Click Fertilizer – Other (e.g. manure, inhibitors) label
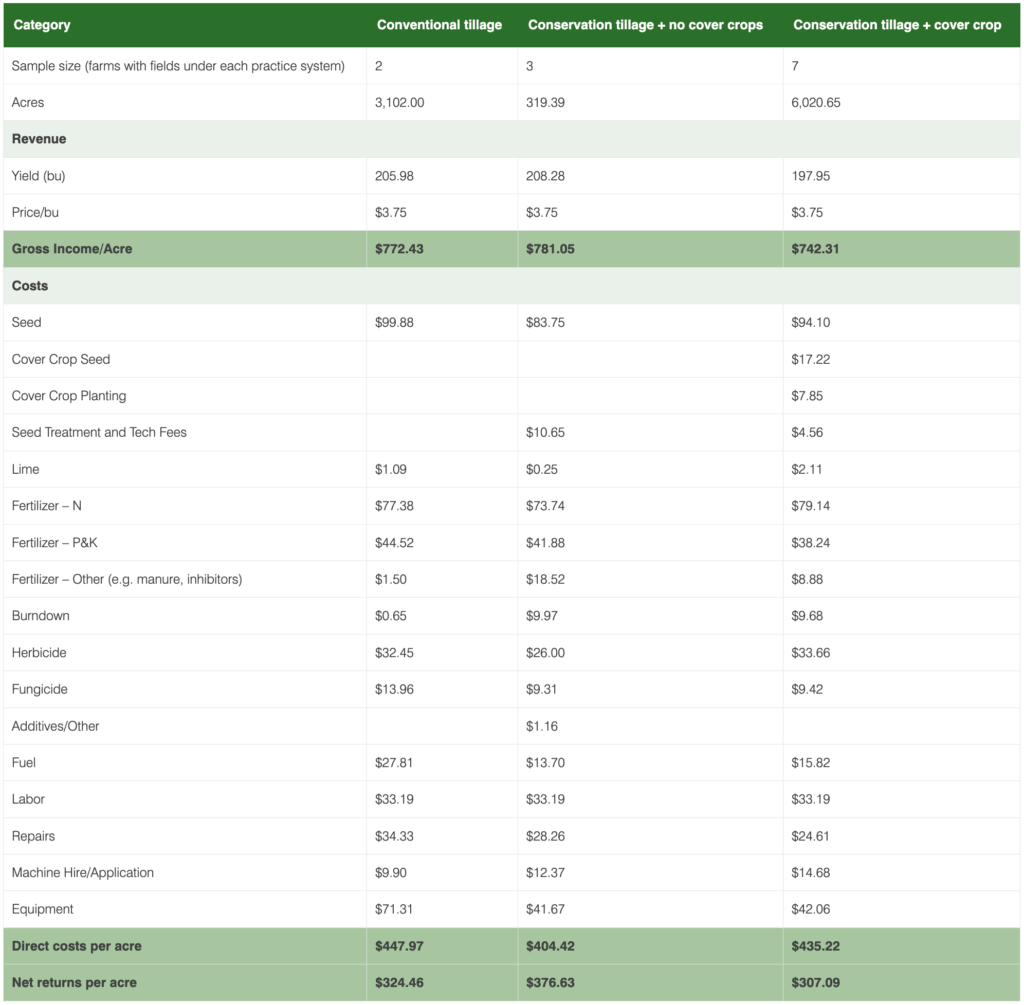This screenshot has height=1005, width=1024. tap(127, 579)
